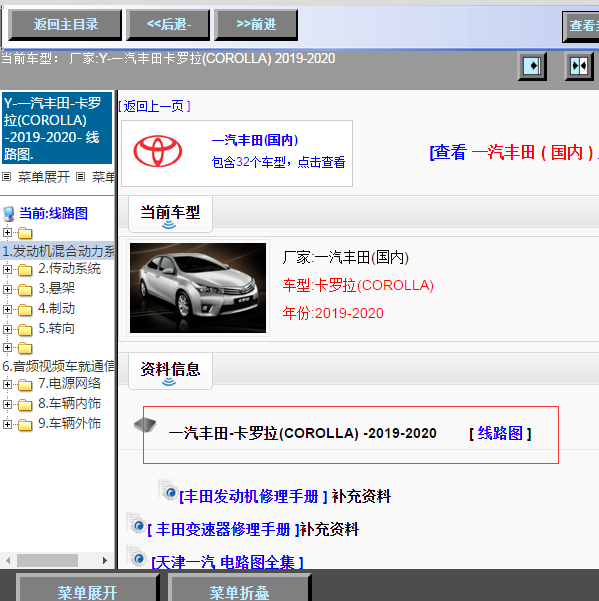
Task: Open the [线路图] link
Action: (500, 434)
